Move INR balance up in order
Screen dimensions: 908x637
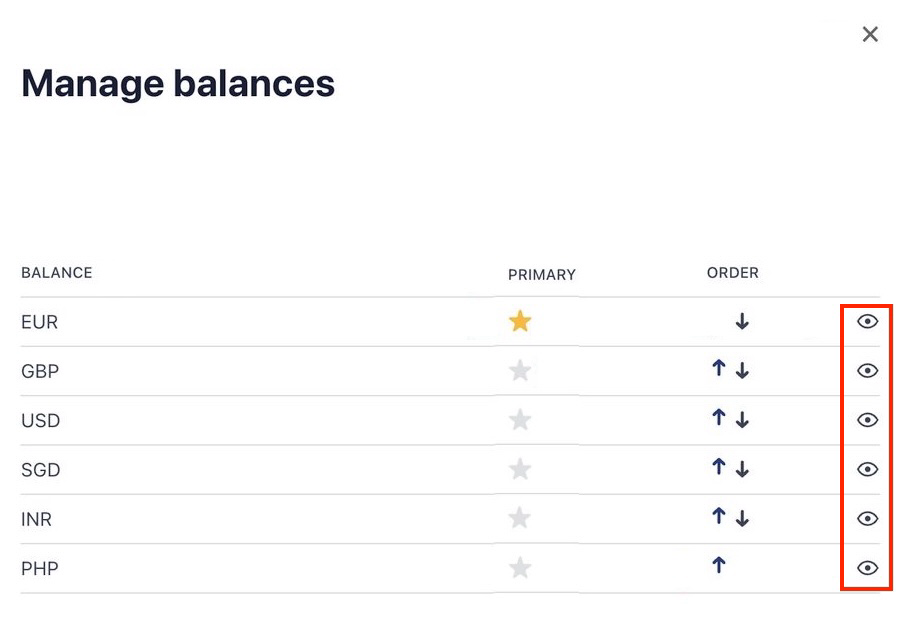(x=718, y=516)
